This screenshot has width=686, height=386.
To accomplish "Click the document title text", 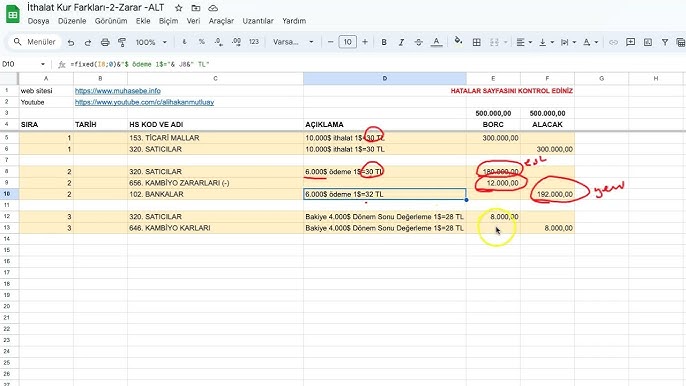I will point(95,7).
